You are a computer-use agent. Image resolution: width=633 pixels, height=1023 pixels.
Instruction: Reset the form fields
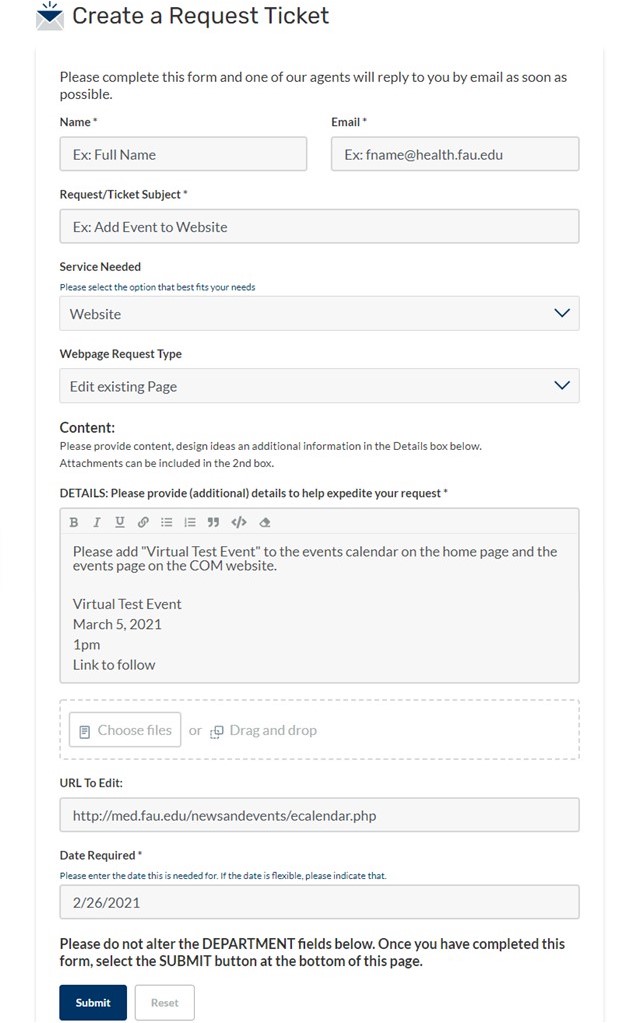click(x=164, y=1003)
